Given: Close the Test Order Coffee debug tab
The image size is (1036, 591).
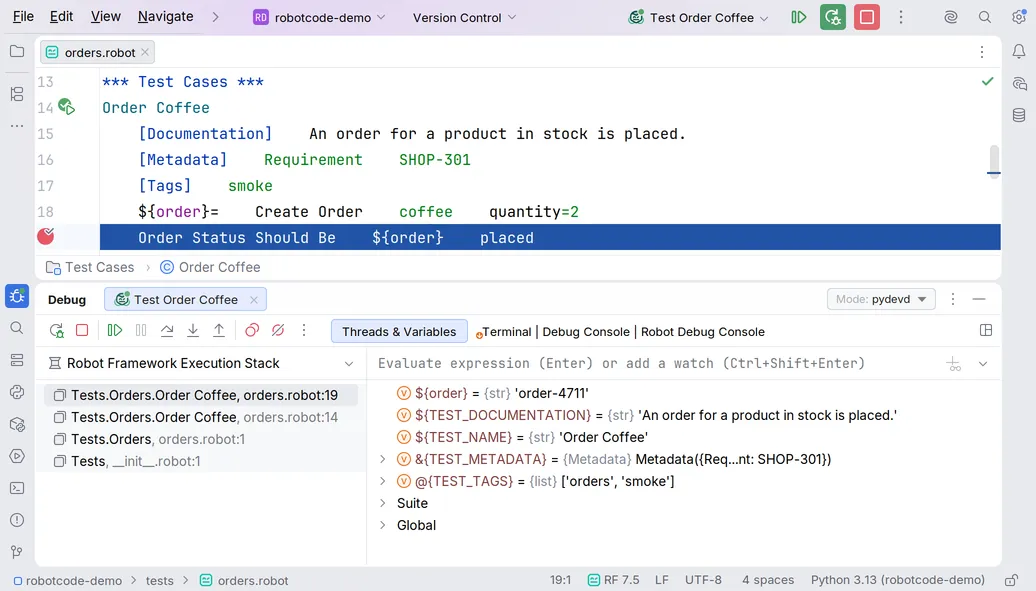Looking at the screenshot, I should pyautogui.click(x=254, y=299).
